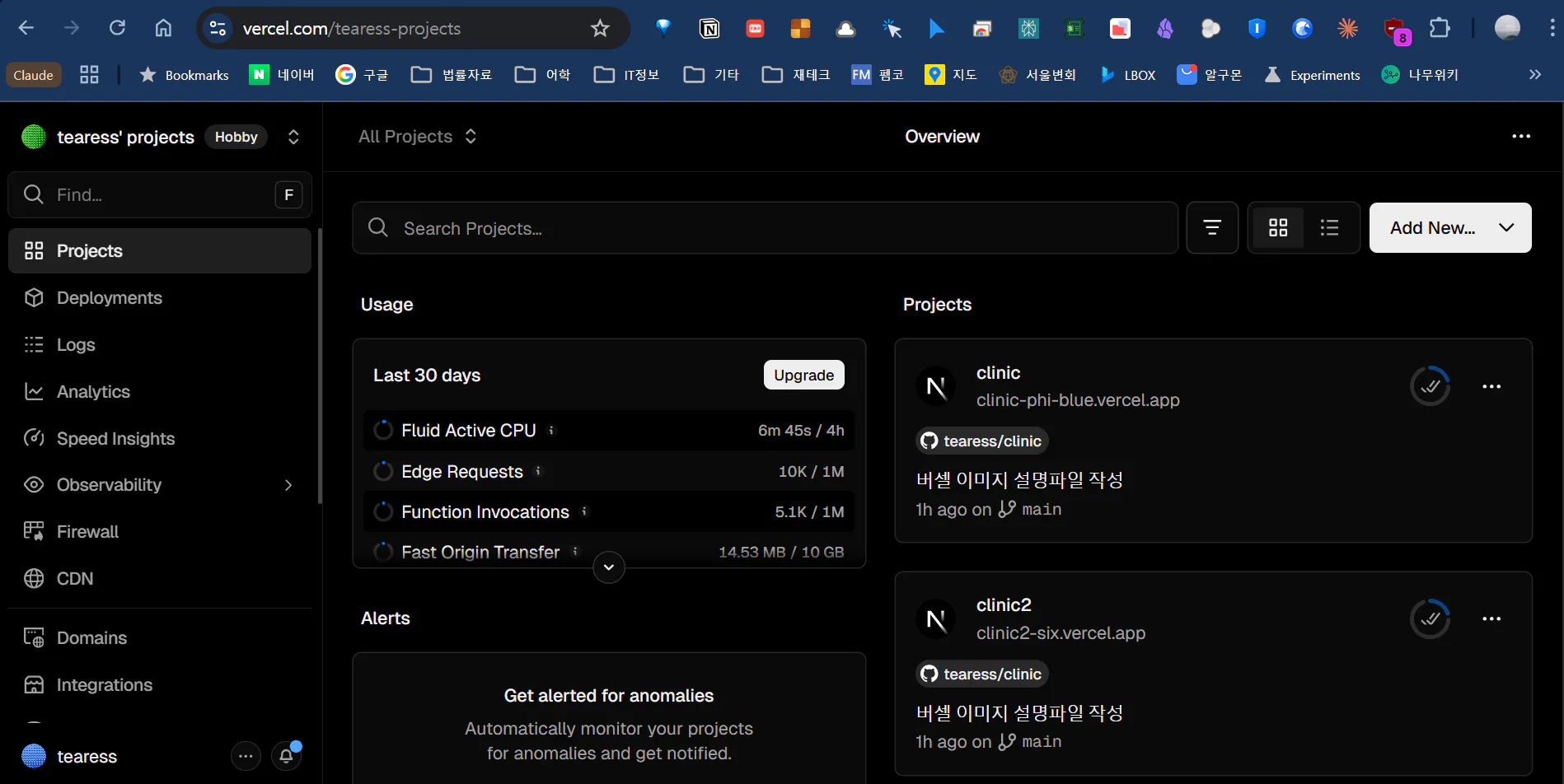The height and width of the screenshot is (784, 1564).
Task: Focus the Find input in sidebar
Action: pyautogui.click(x=160, y=195)
